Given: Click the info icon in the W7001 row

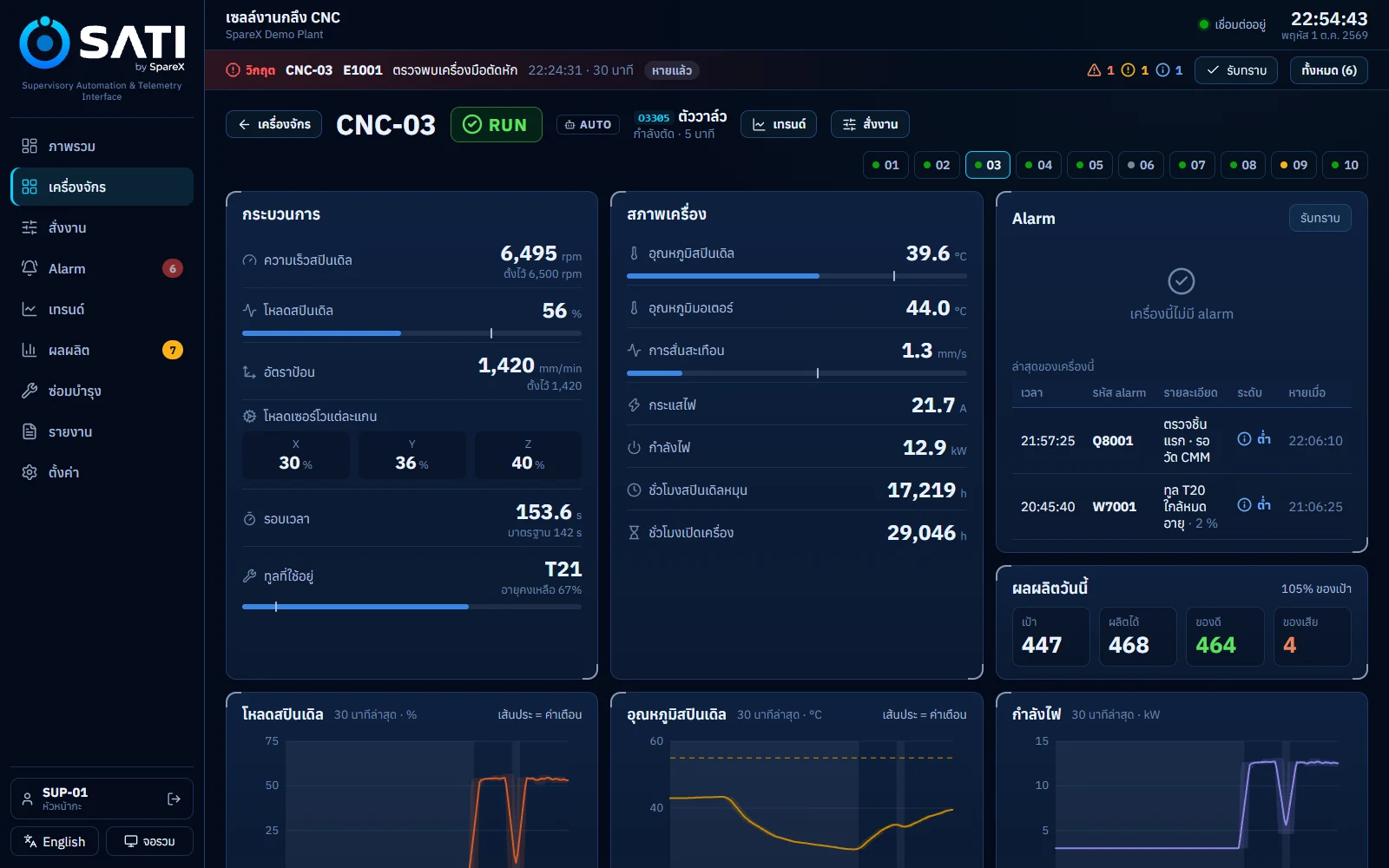Looking at the screenshot, I should [x=1244, y=504].
